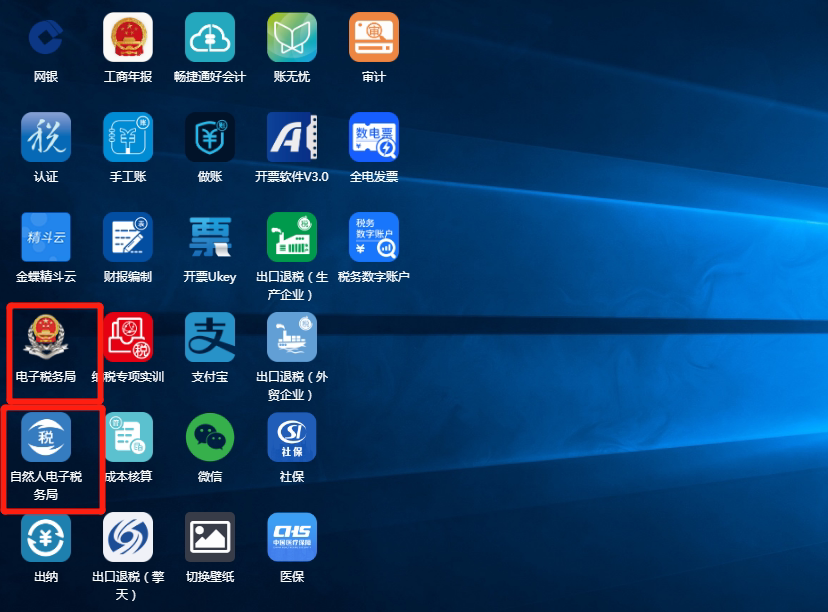Launch the 工商年报 desktop icon
828x612 pixels.
[128, 37]
